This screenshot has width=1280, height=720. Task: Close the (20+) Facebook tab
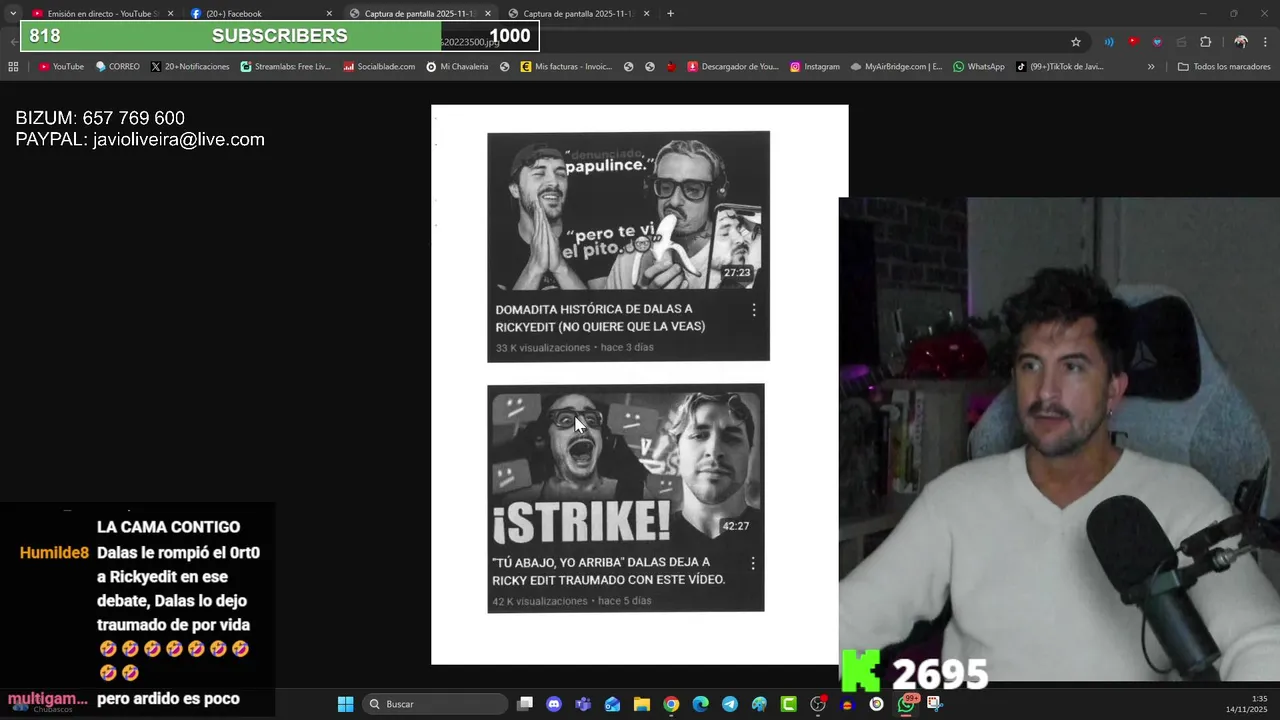pyautogui.click(x=329, y=14)
